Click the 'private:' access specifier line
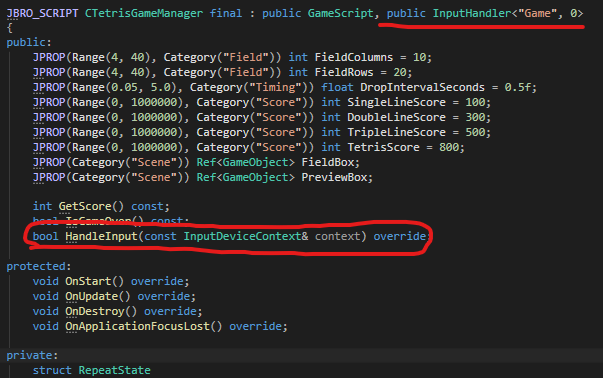The height and width of the screenshot is (378, 603). (32, 355)
